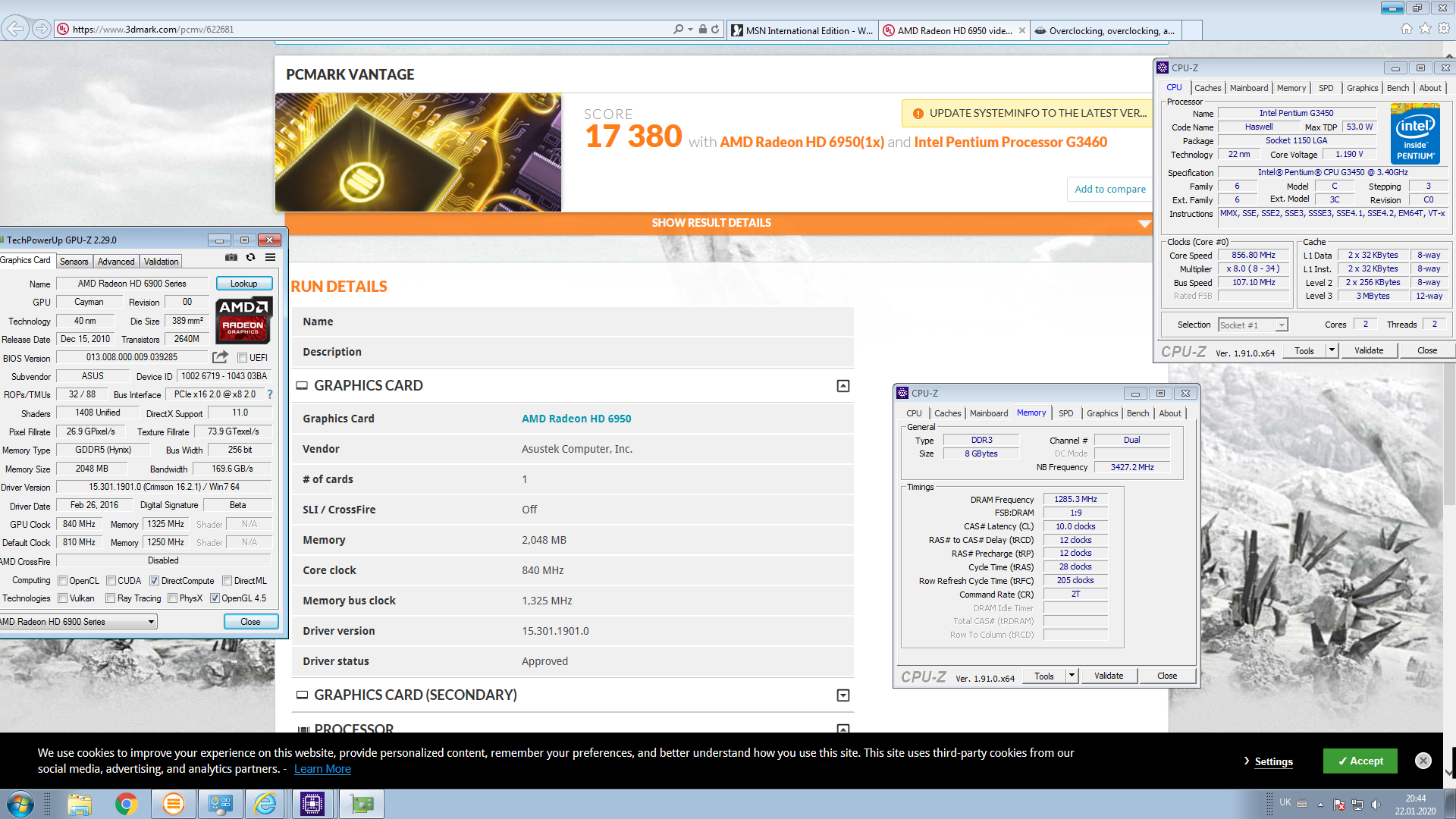This screenshot has width=1456, height=819.
Task: Click Add to compare button
Action: point(1110,190)
